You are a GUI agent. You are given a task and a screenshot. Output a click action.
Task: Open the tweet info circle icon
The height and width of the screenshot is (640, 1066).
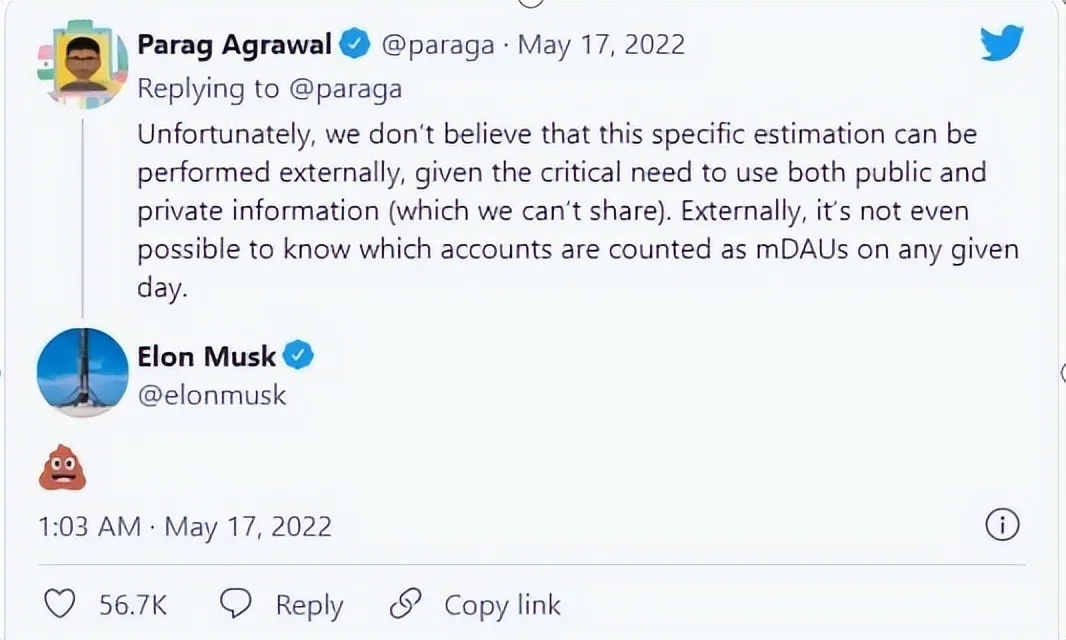point(1002,525)
